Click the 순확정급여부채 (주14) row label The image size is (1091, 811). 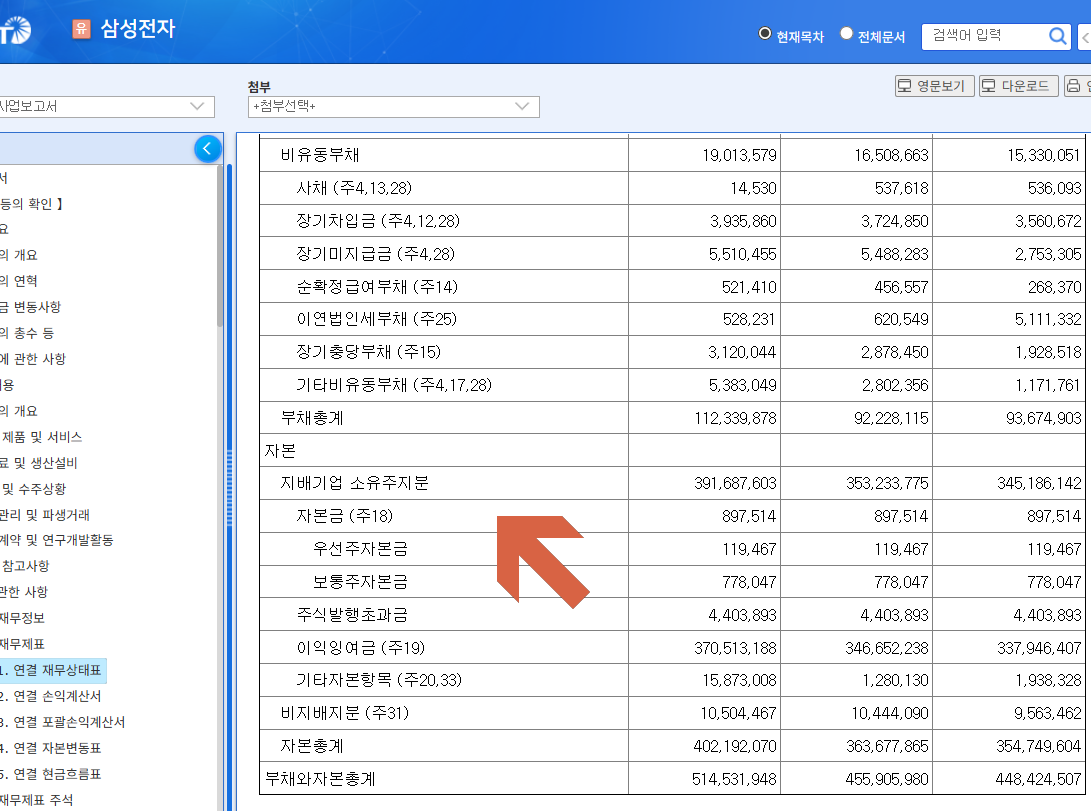(377, 287)
